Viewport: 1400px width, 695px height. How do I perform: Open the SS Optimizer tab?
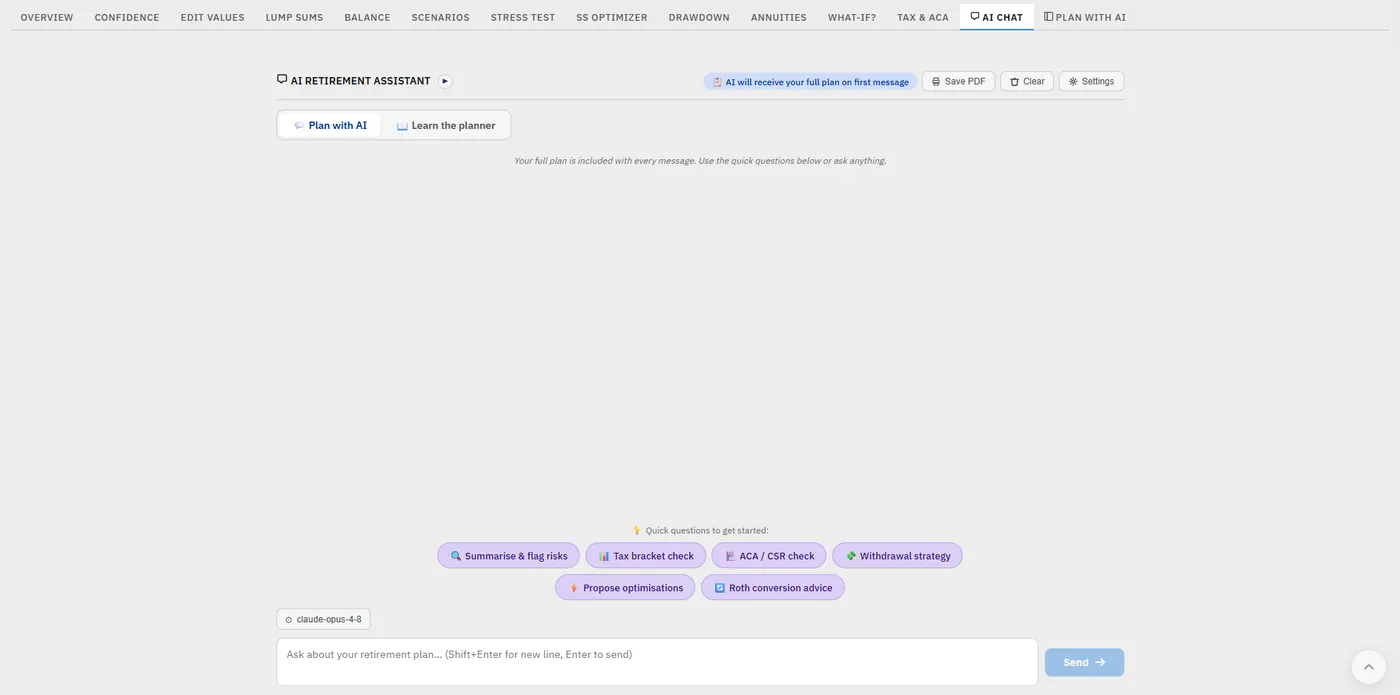[612, 17]
